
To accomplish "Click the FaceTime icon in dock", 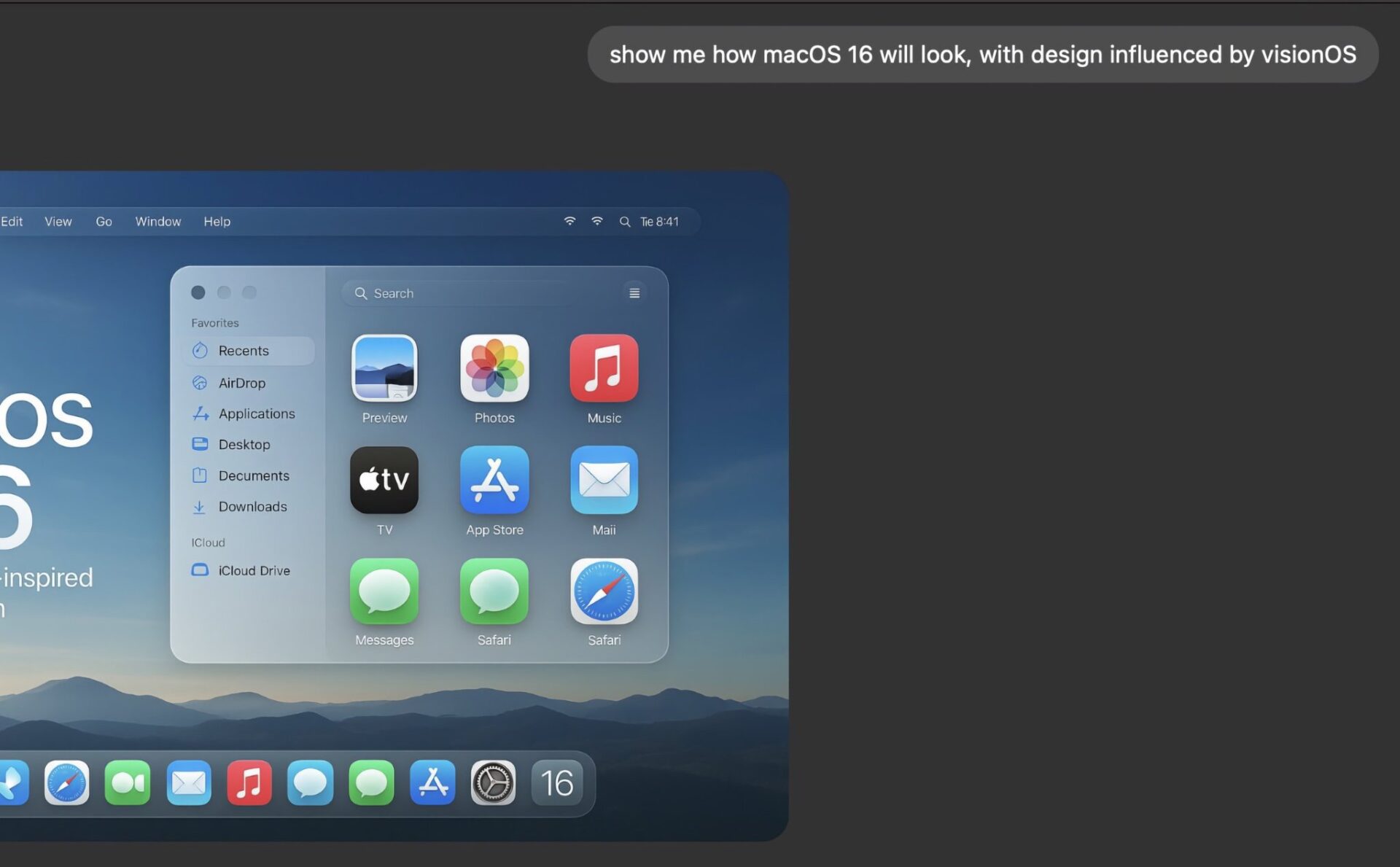I will pyautogui.click(x=128, y=783).
